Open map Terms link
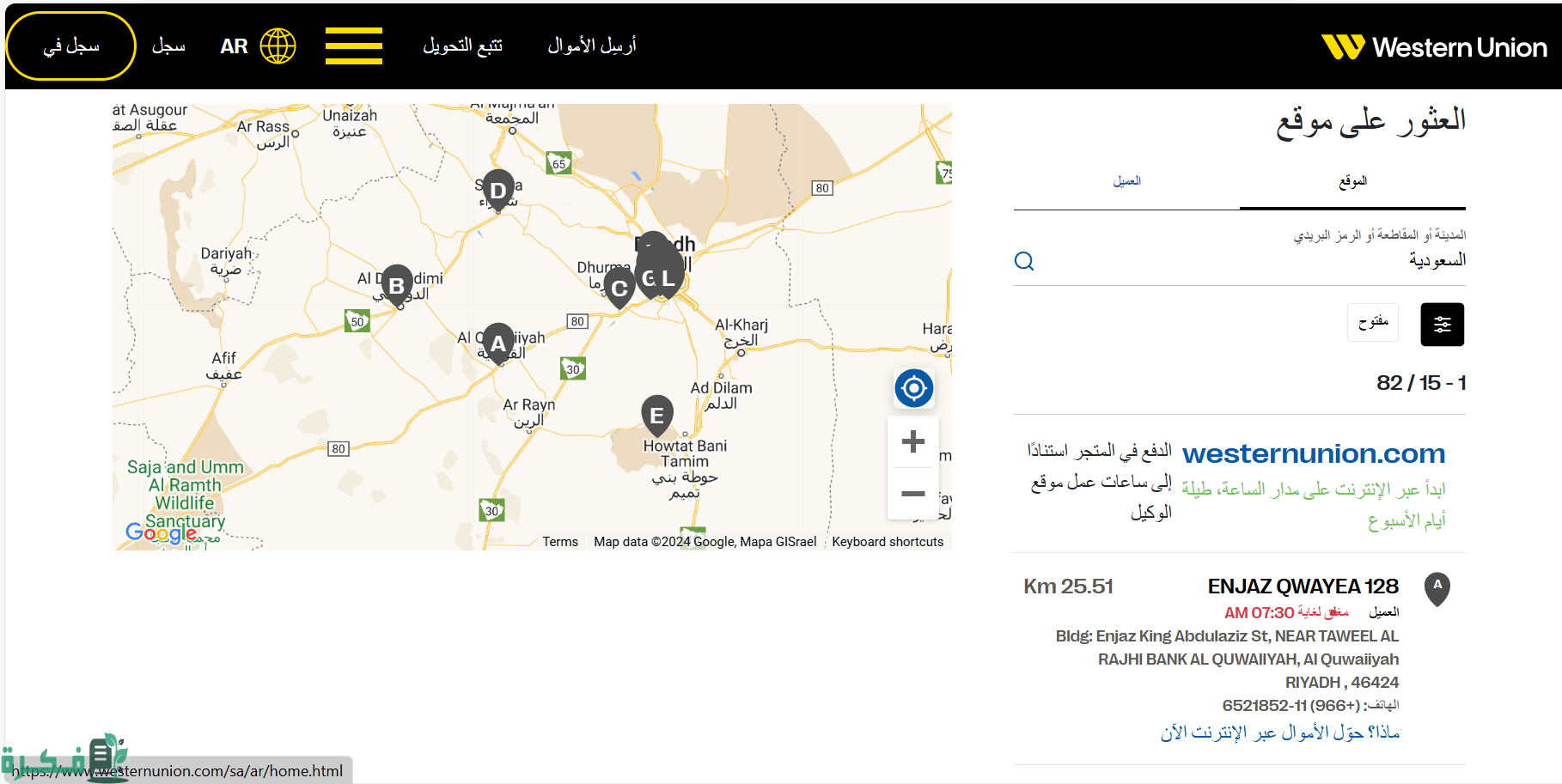This screenshot has height=784, width=1562. (x=560, y=542)
